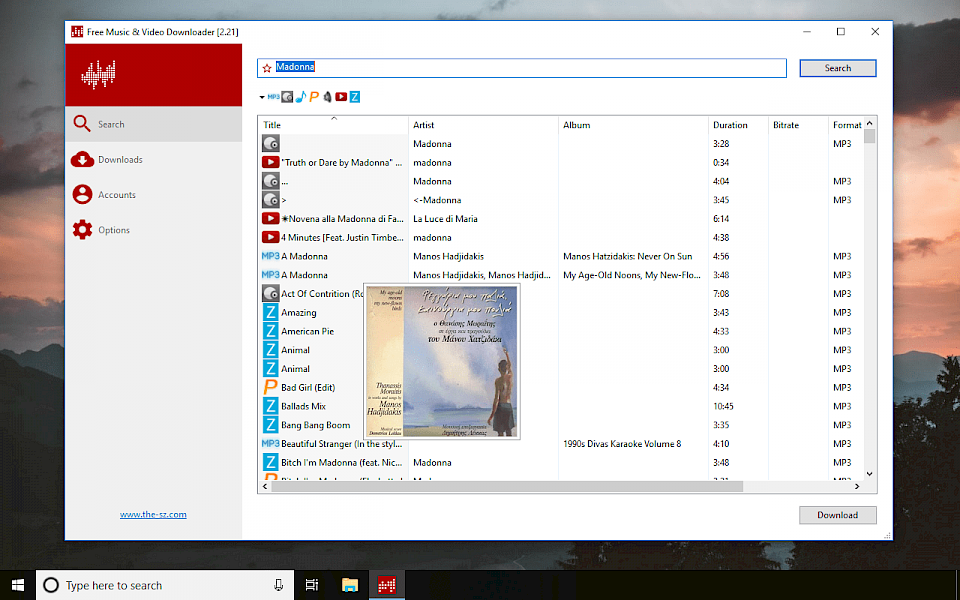Open the Accounts section
This screenshot has height=600, width=960.
coord(154,195)
